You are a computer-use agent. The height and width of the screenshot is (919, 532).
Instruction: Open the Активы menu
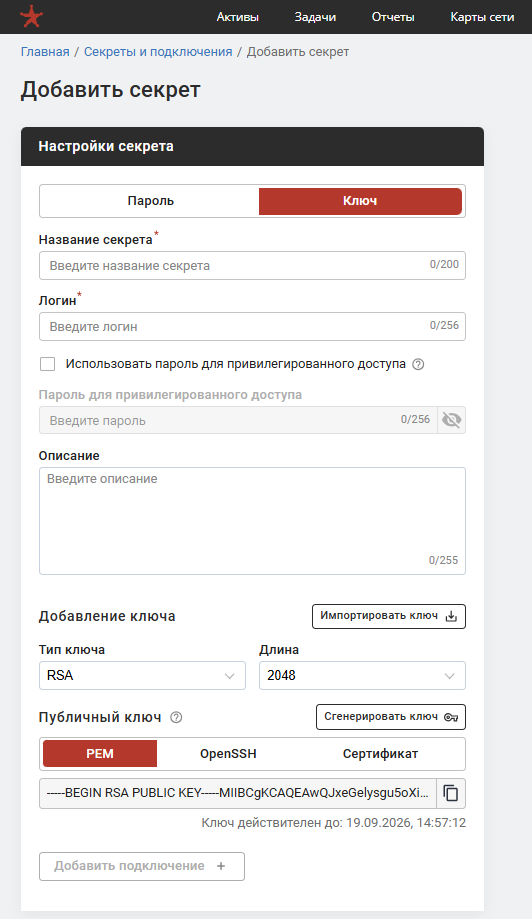(237, 17)
